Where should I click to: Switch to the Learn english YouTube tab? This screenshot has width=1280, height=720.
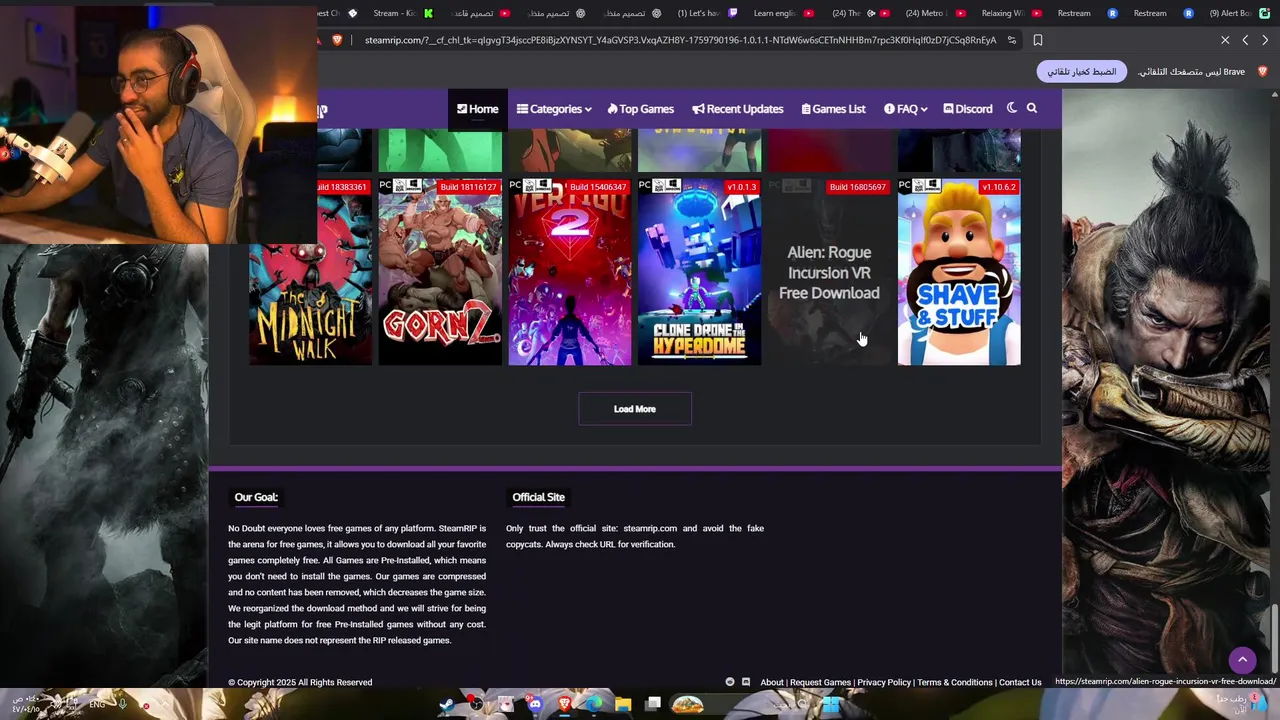coord(783,13)
